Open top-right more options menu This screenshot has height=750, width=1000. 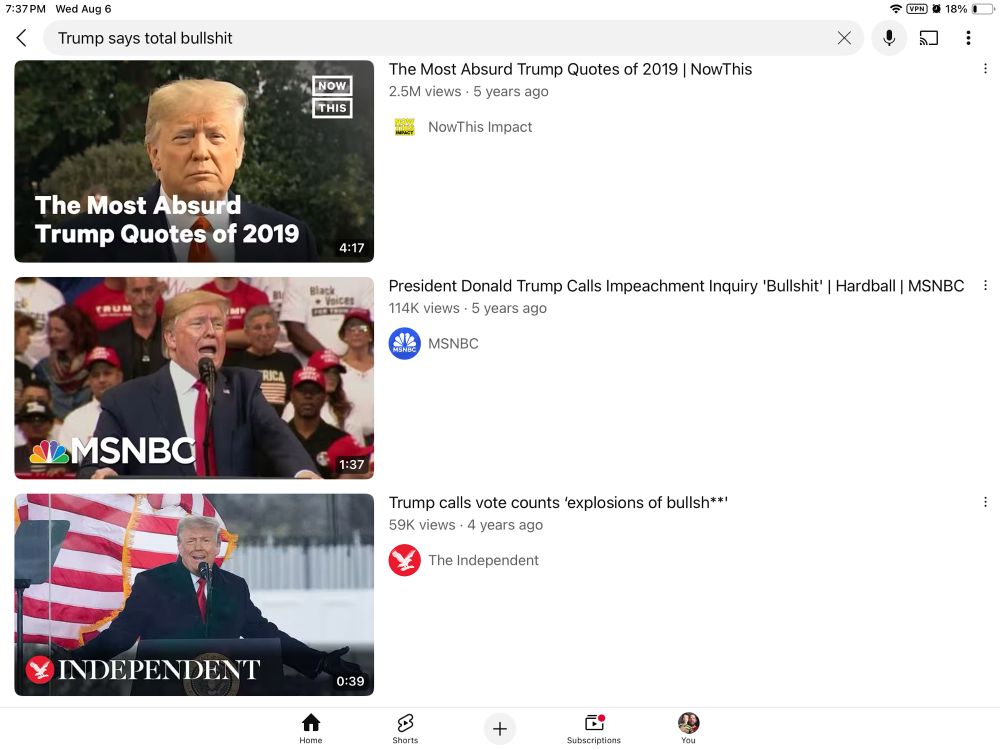tap(968, 38)
